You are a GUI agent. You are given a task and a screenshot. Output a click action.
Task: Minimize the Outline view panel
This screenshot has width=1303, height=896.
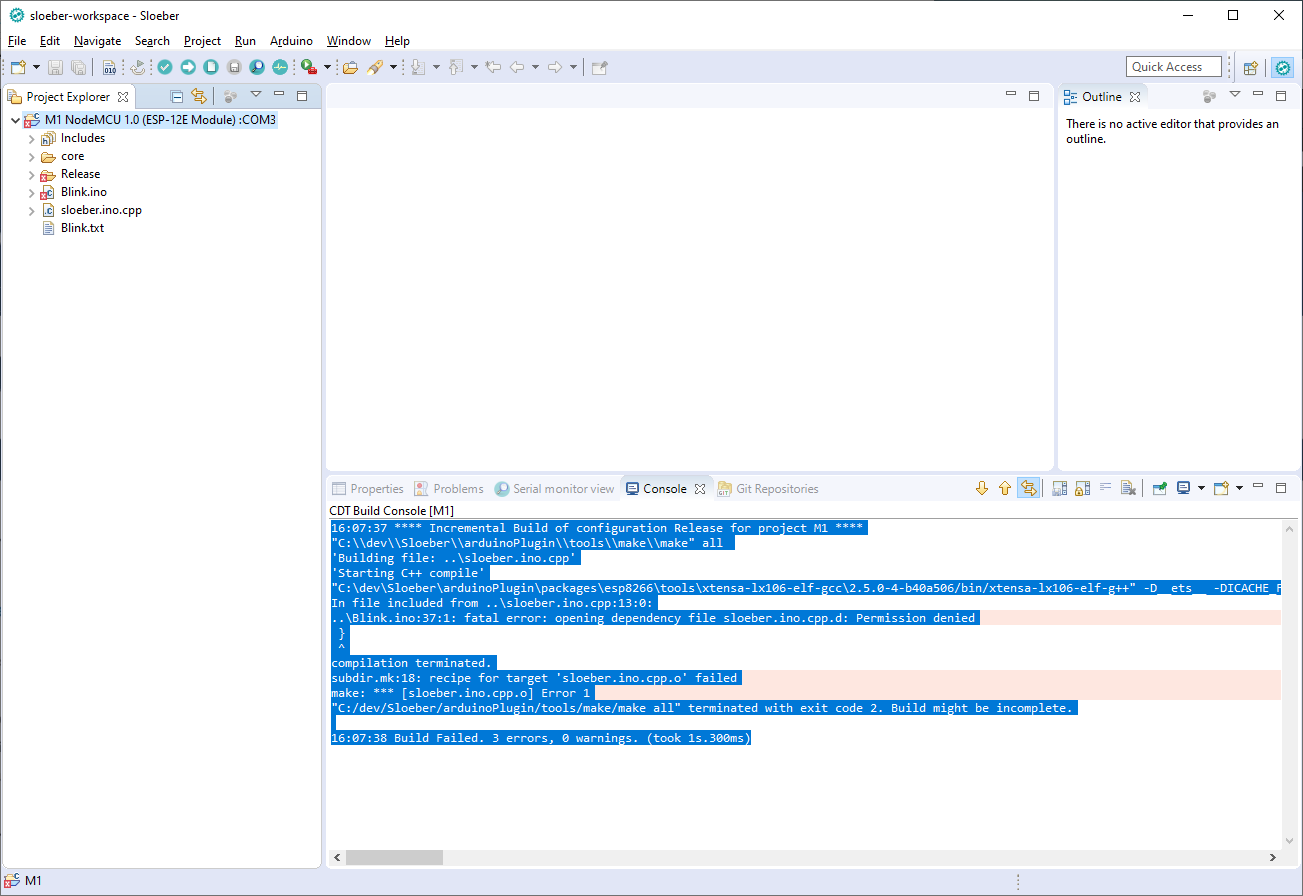click(x=1259, y=95)
